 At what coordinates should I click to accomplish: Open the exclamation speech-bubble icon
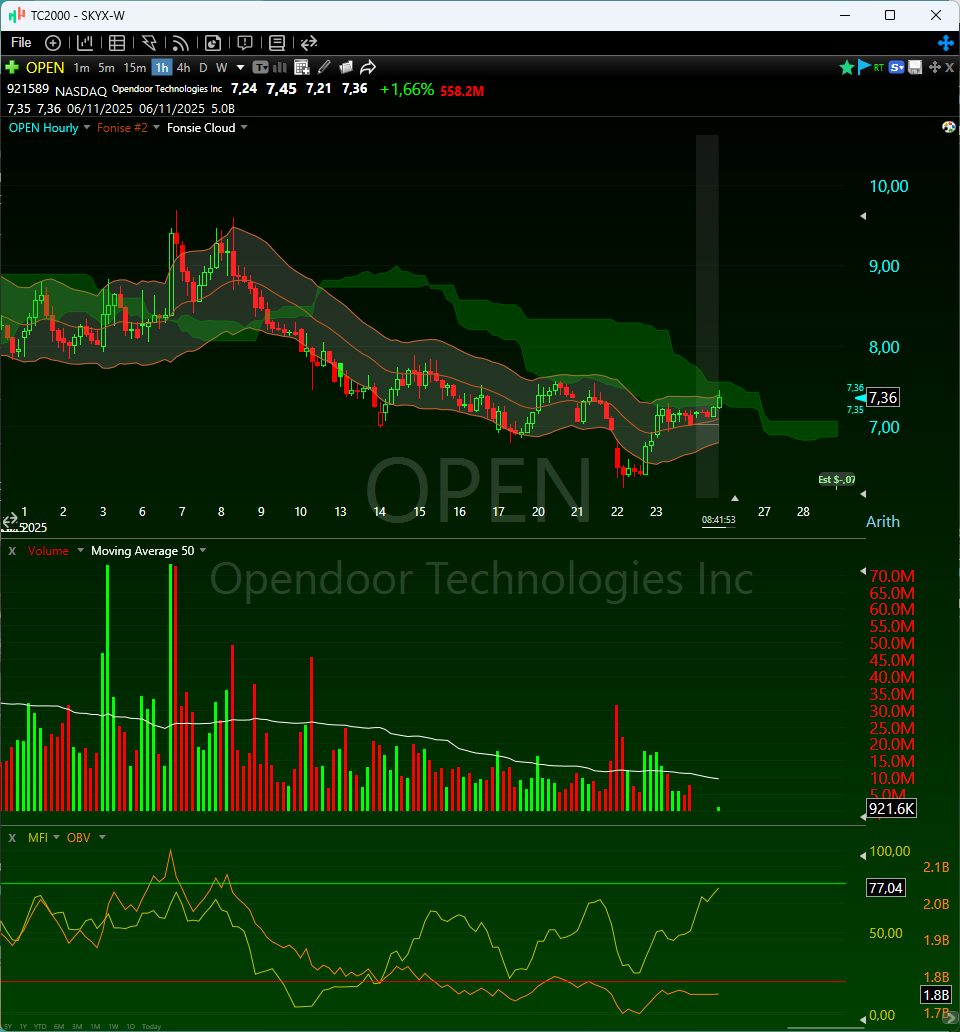245,43
